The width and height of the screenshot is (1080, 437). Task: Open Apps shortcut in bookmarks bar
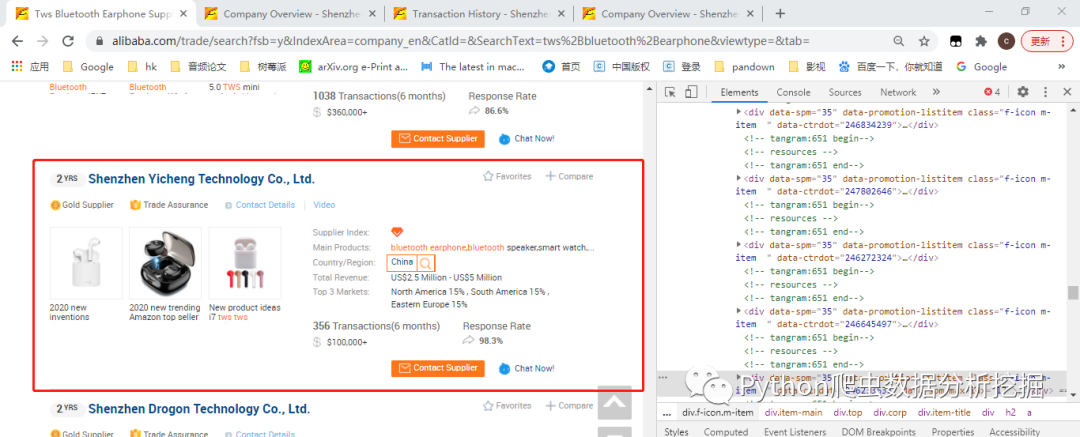(x=30, y=67)
